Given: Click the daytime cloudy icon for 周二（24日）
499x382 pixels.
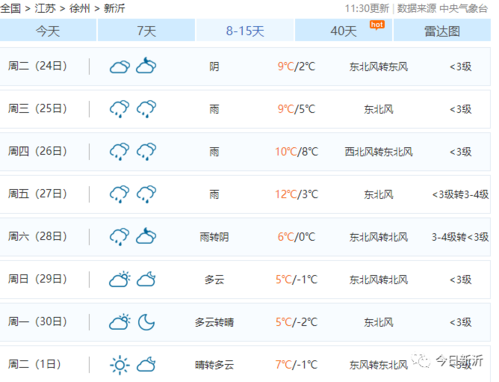Looking at the screenshot, I should pos(120,66).
